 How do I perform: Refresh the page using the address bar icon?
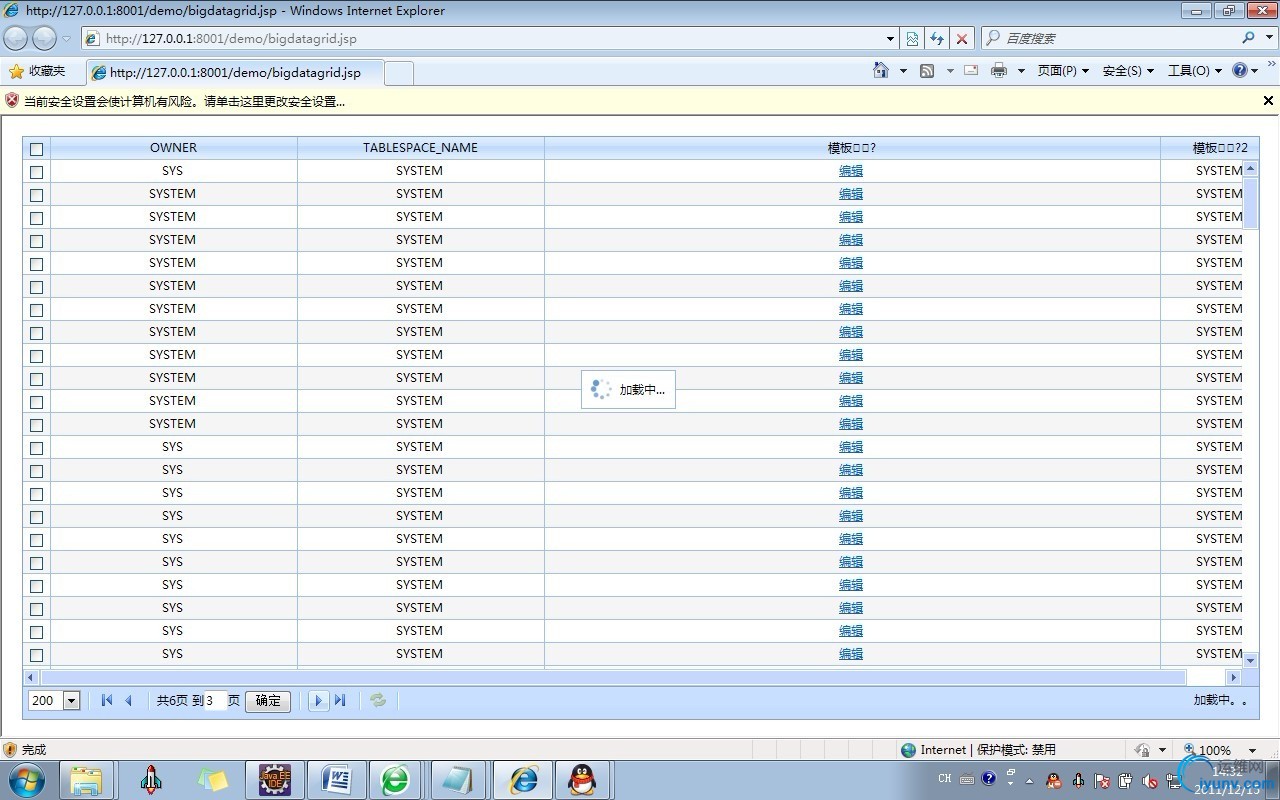936,38
